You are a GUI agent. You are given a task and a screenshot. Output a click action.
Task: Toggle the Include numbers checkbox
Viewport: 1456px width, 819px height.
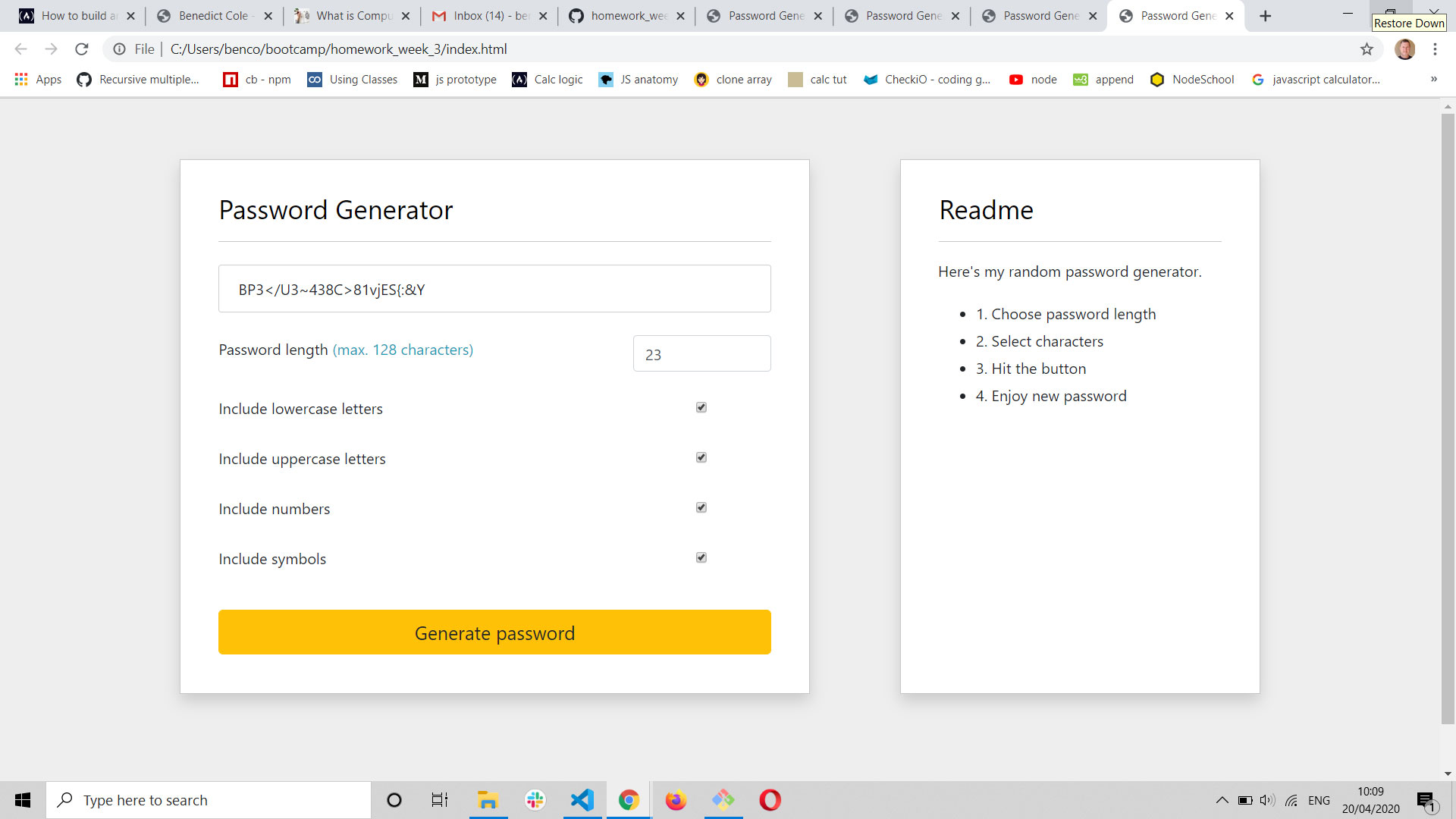point(701,508)
